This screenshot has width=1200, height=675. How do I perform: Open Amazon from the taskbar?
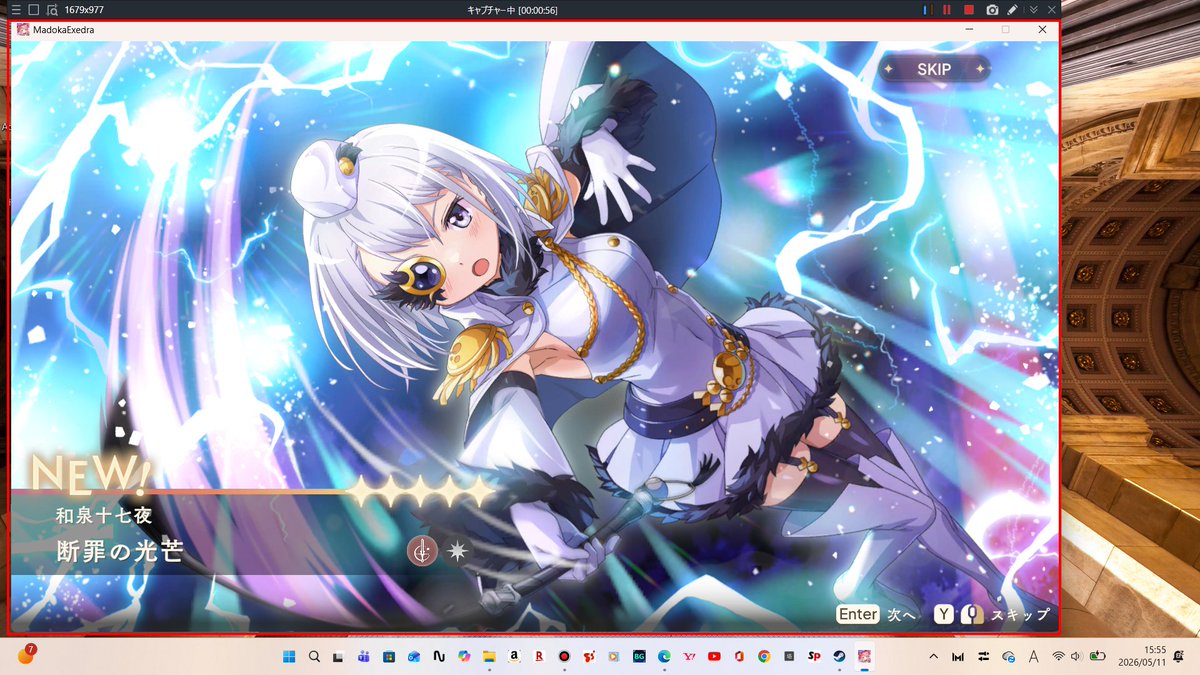pyautogui.click(x=514, y=657)
